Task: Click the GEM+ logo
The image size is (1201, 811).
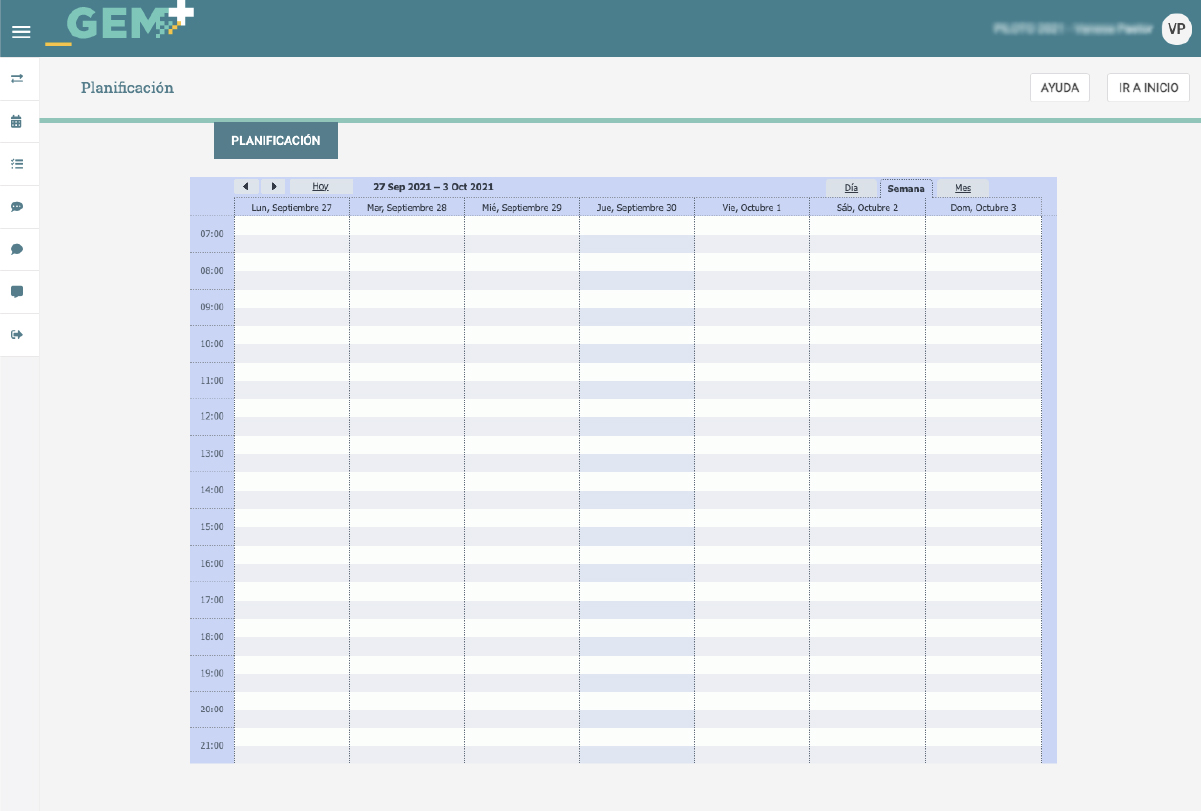Action: click(120, 25)
